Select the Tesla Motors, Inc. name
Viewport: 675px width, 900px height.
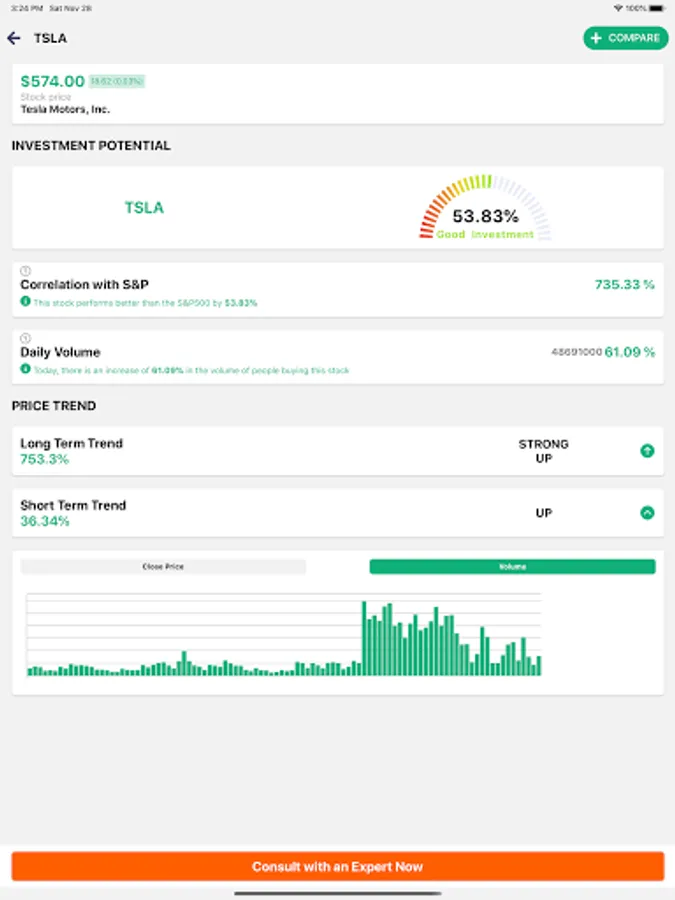pyautogui.click(x=65, y=109)
